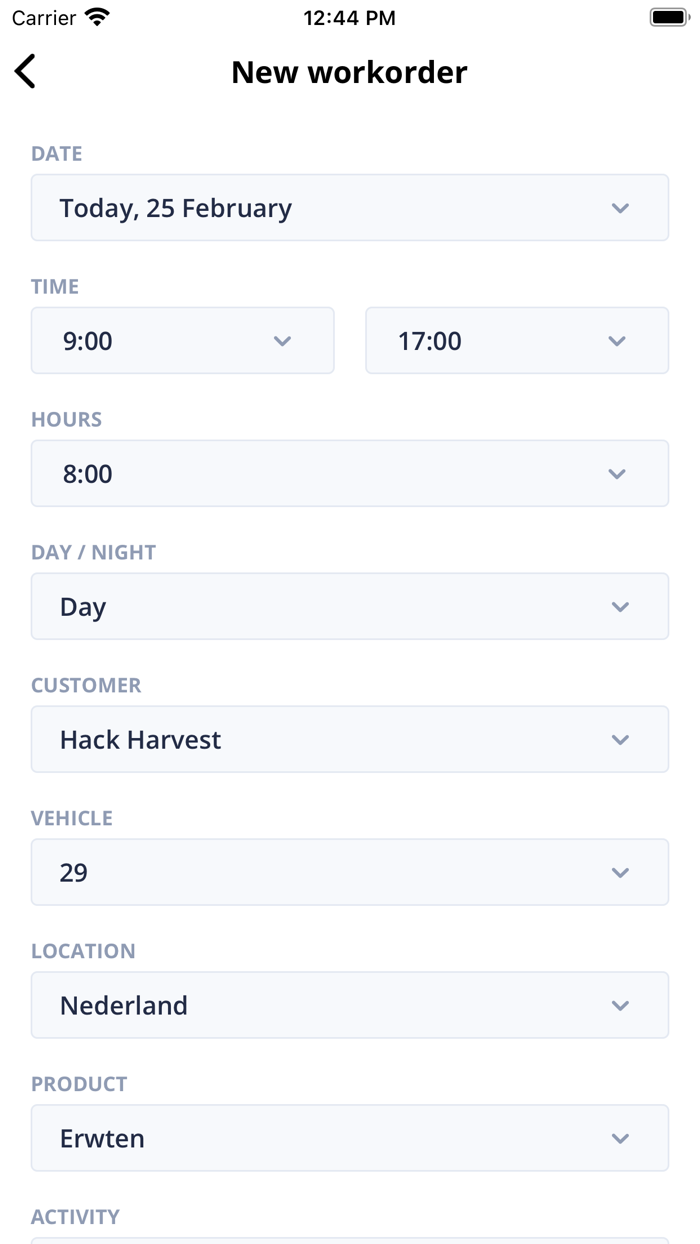700x1244 pixels.
Task: Tap the chevron on the PRODUCT field
Action: click(x=620, y=1138)
